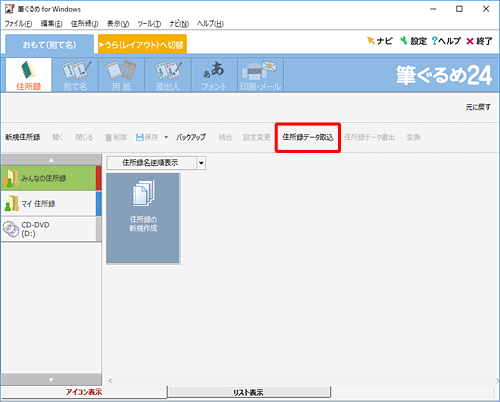Image resolution: width=500 pixels, height=402 pixels.
Task: Open the 印刷・メール print and mail icon
Action: pos(260,75)
